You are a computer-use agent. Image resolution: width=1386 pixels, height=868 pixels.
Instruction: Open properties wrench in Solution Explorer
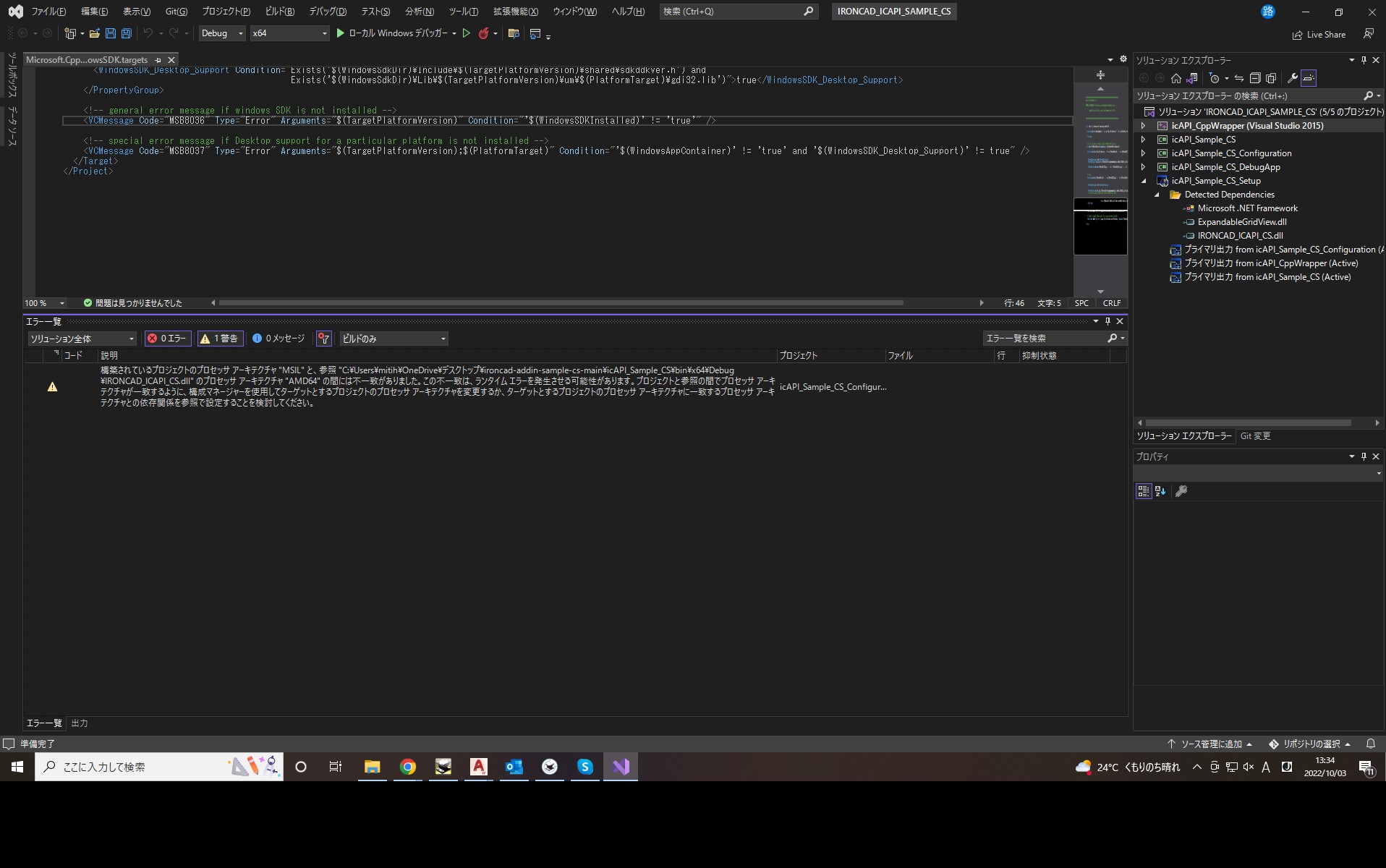[1292, 78]
